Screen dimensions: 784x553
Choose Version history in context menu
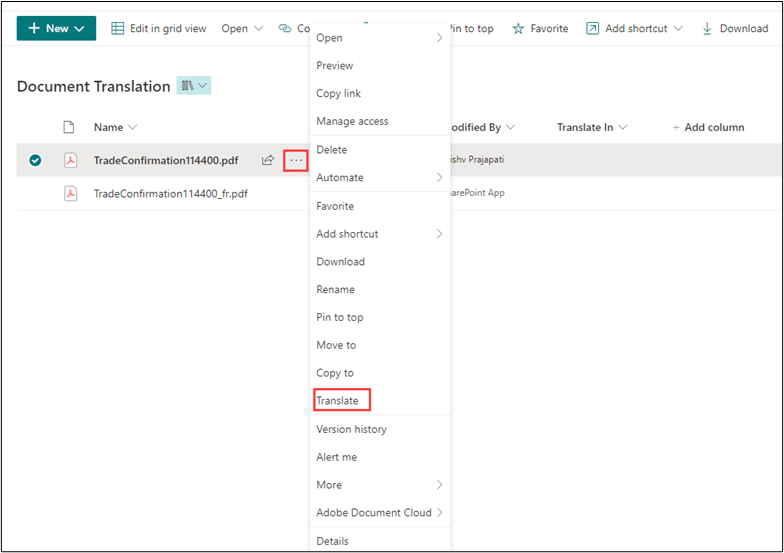click(x=351, y=429)
